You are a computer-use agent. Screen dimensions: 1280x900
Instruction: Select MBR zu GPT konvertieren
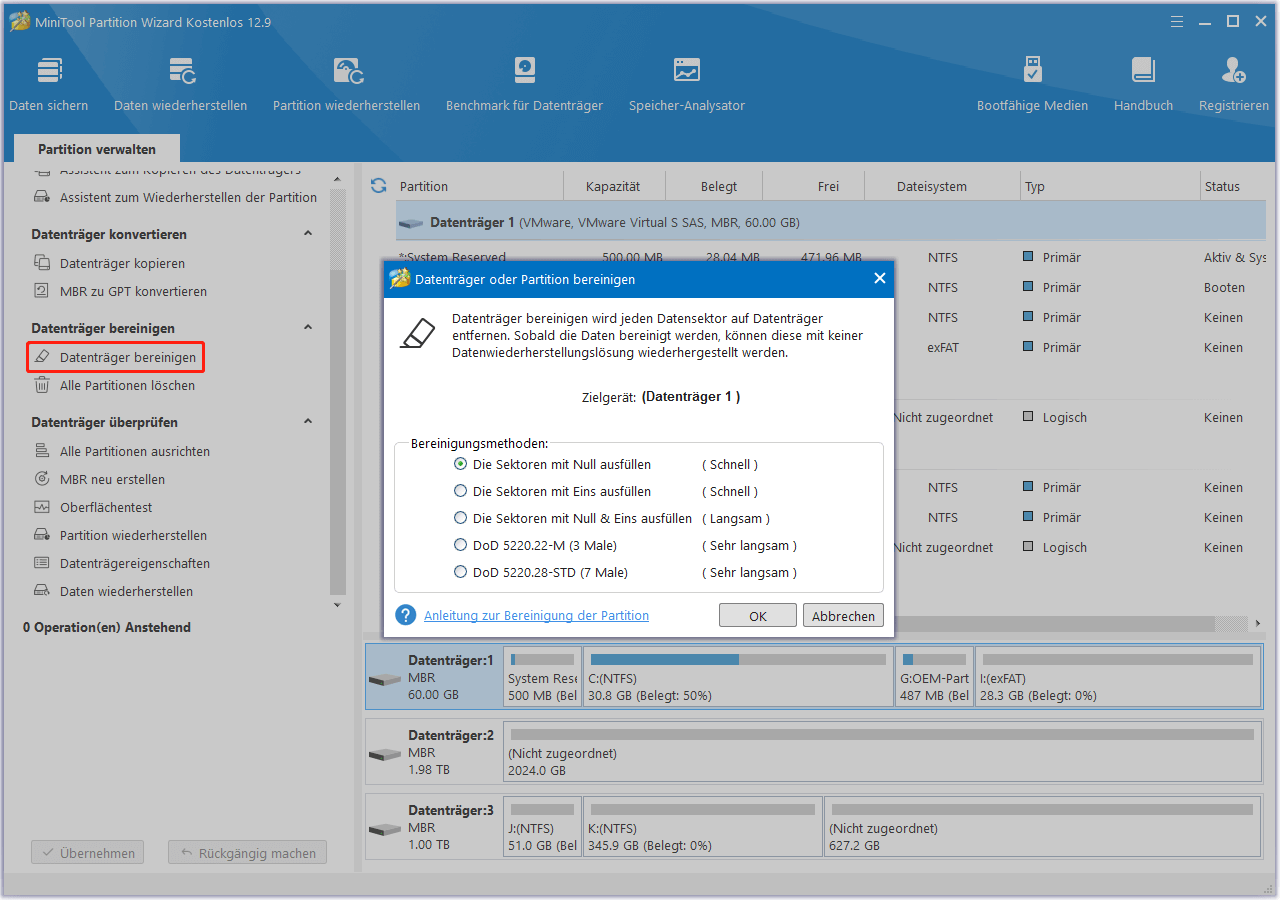point(120,291)
